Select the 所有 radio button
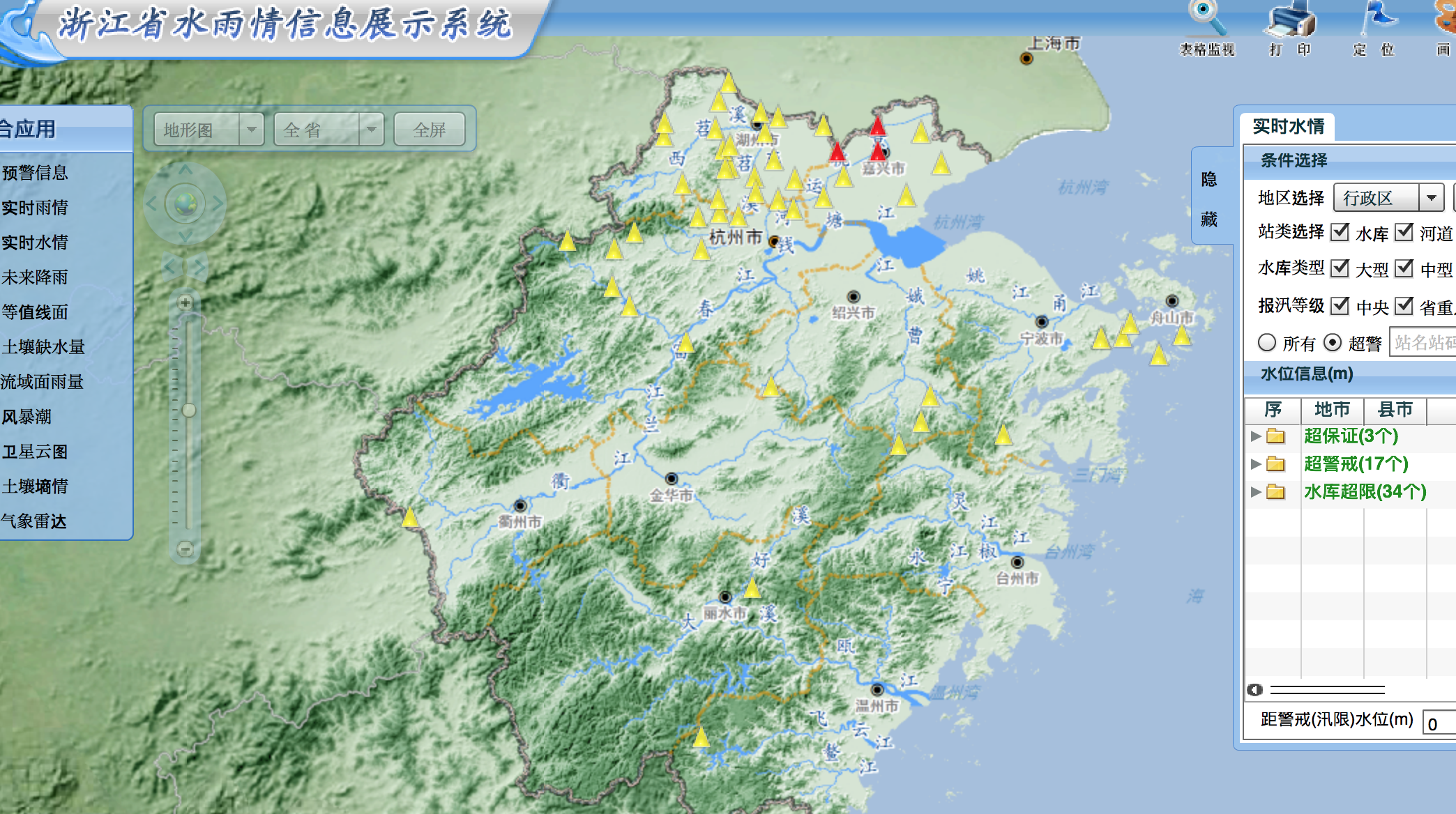This screenshot has height=814, width=1456. click(x=1266, y=343)
